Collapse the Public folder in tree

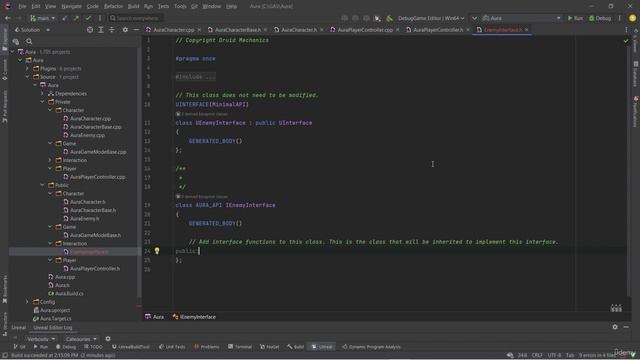click(x=42, y=185)
